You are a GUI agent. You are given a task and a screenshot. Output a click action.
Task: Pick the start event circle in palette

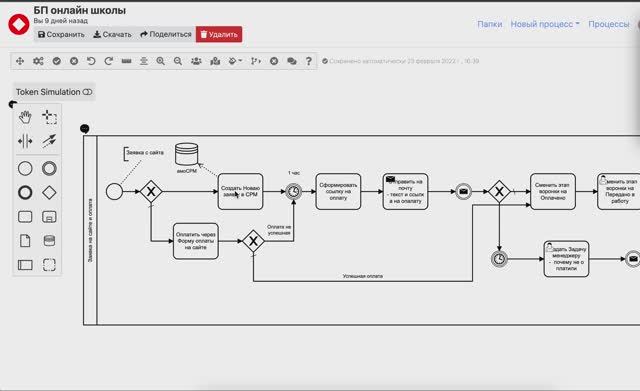(25, 168)
